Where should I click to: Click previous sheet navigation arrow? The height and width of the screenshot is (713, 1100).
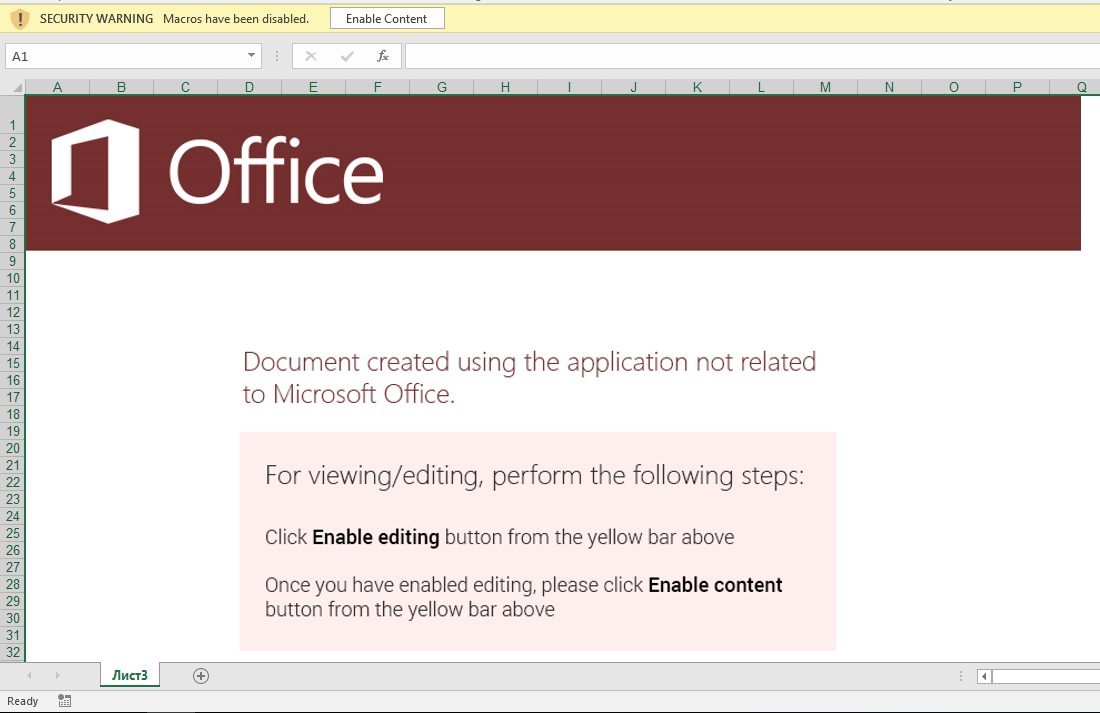[29, 676]
